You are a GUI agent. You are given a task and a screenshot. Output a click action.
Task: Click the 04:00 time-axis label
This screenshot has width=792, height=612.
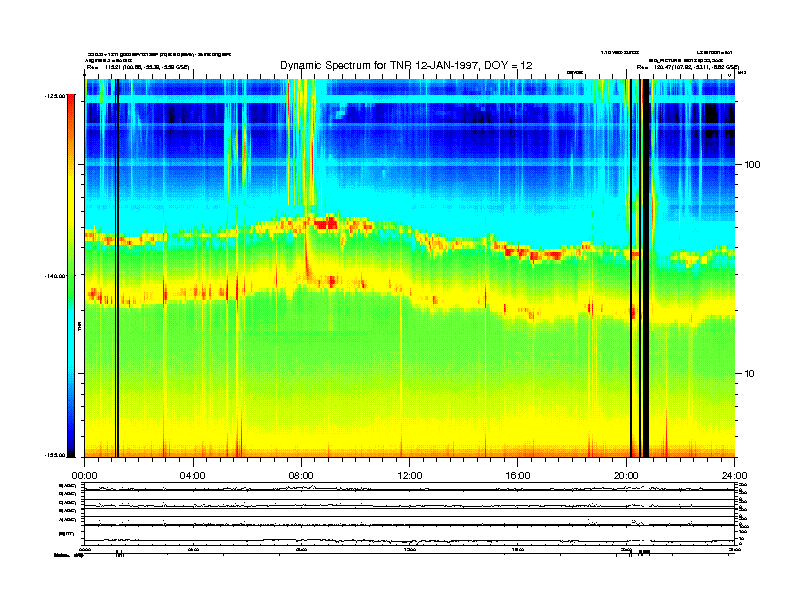click(x=193, y=476)
